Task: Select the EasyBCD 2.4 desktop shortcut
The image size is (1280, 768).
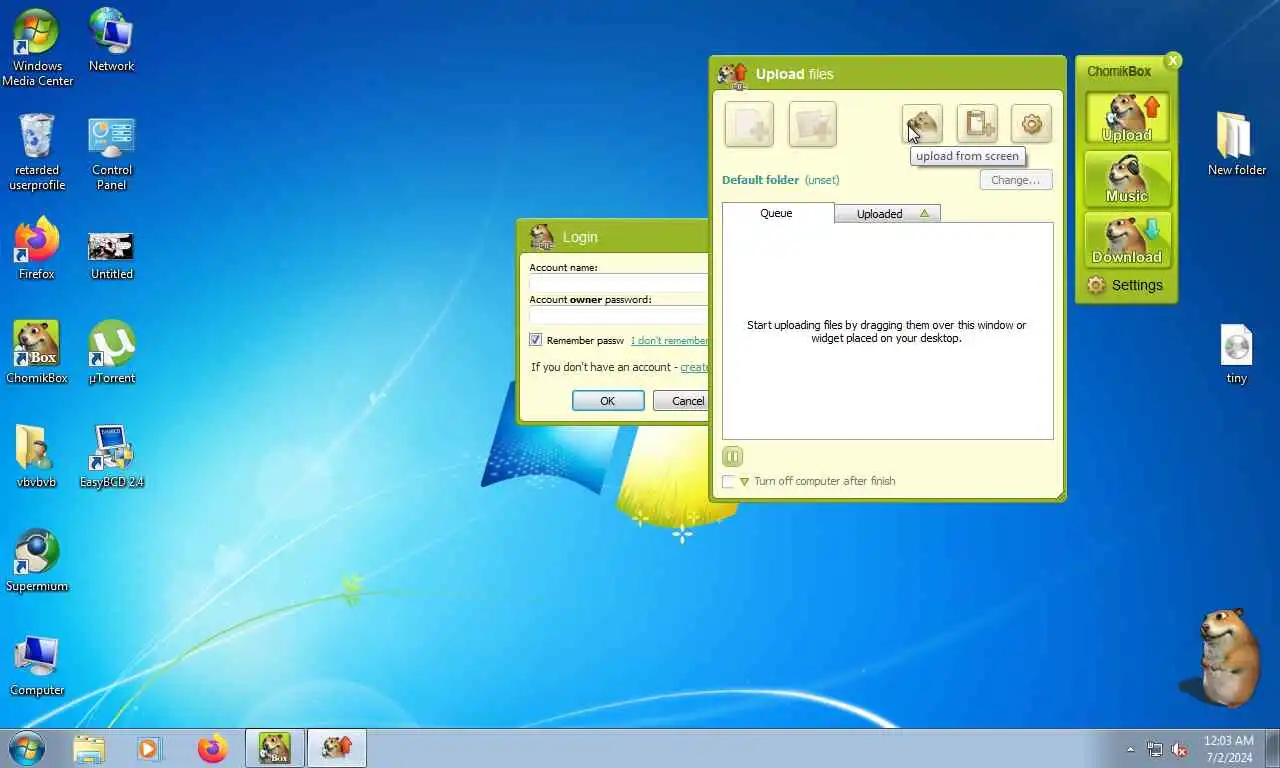Action: [111, 456]
